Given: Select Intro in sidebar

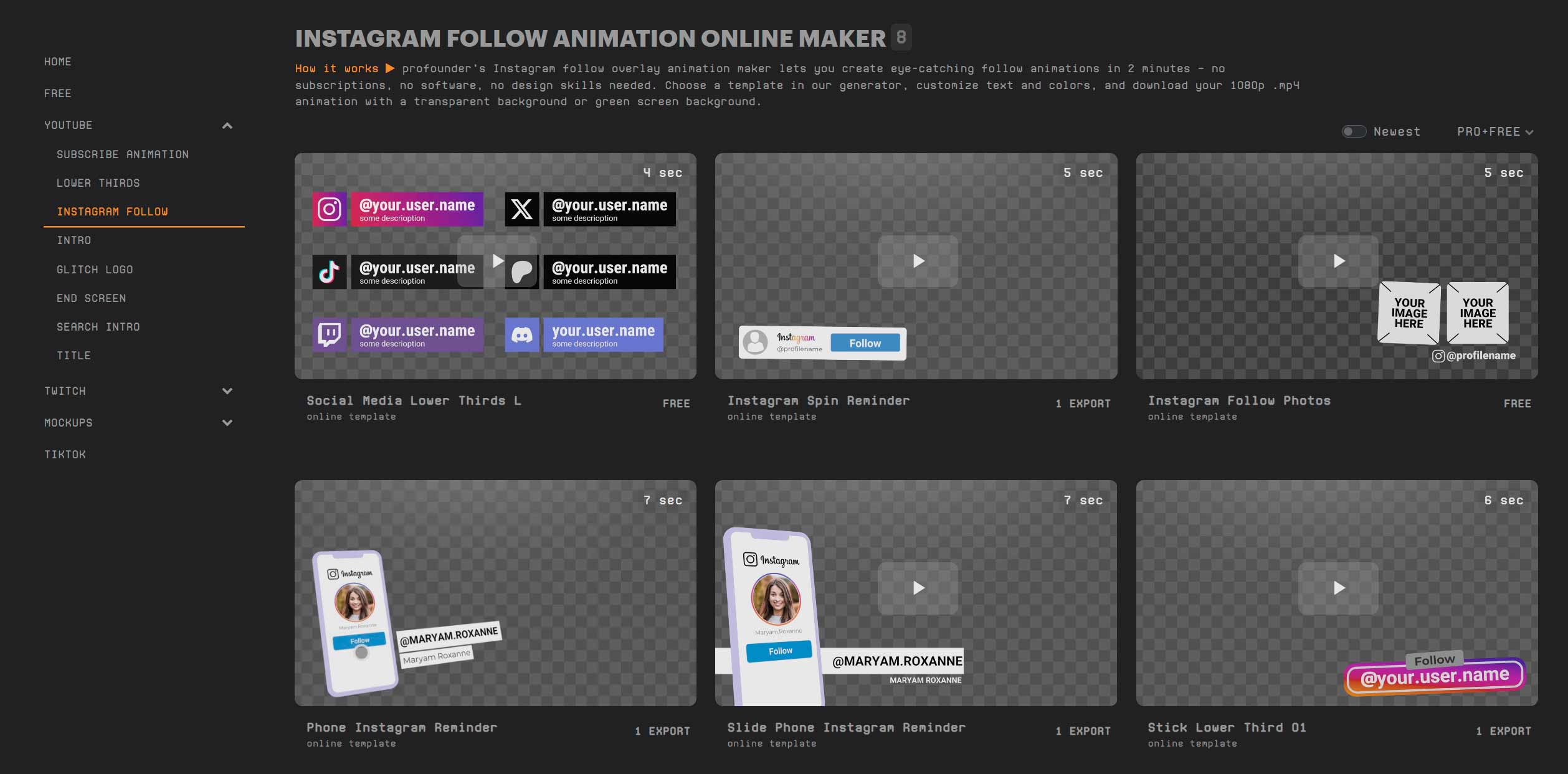Looking at the screenshot, I should tap(74, 240).
